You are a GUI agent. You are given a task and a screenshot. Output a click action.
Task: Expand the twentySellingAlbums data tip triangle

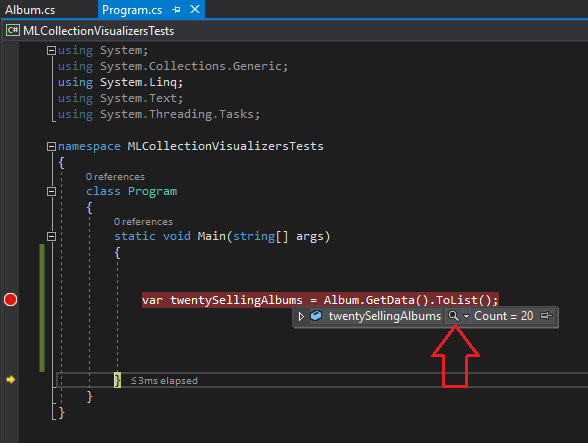pos(301,316)
